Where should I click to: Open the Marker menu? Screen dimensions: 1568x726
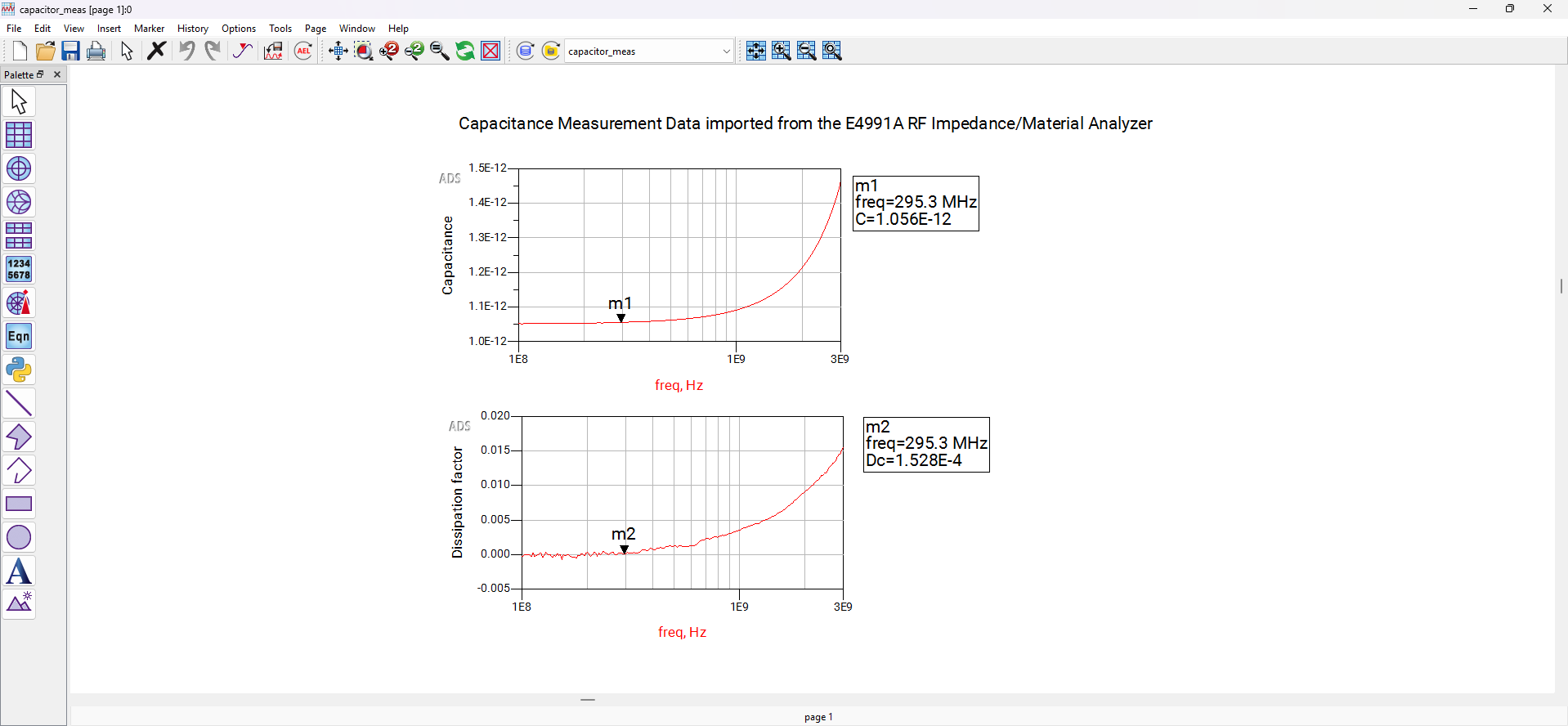tap(149, 29)
